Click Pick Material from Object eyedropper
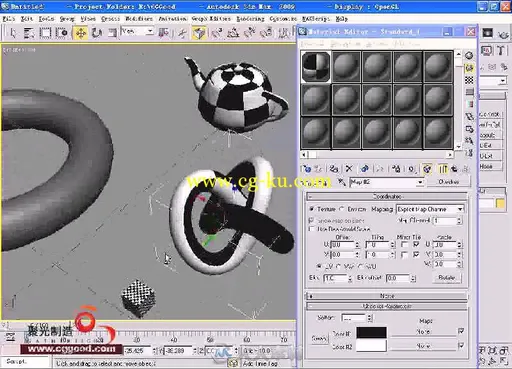Image resolution: width=512 pixels, height=369 pixels. 341,182
